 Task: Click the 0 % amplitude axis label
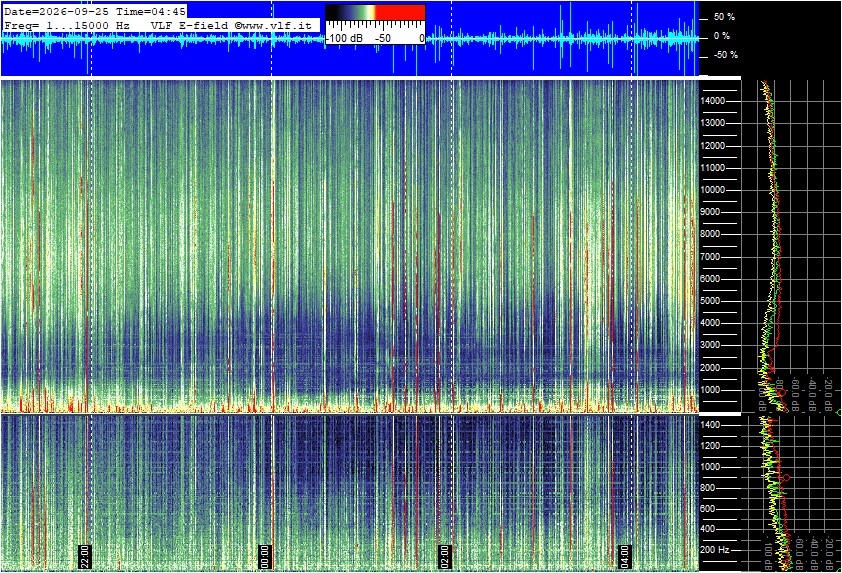722,36
